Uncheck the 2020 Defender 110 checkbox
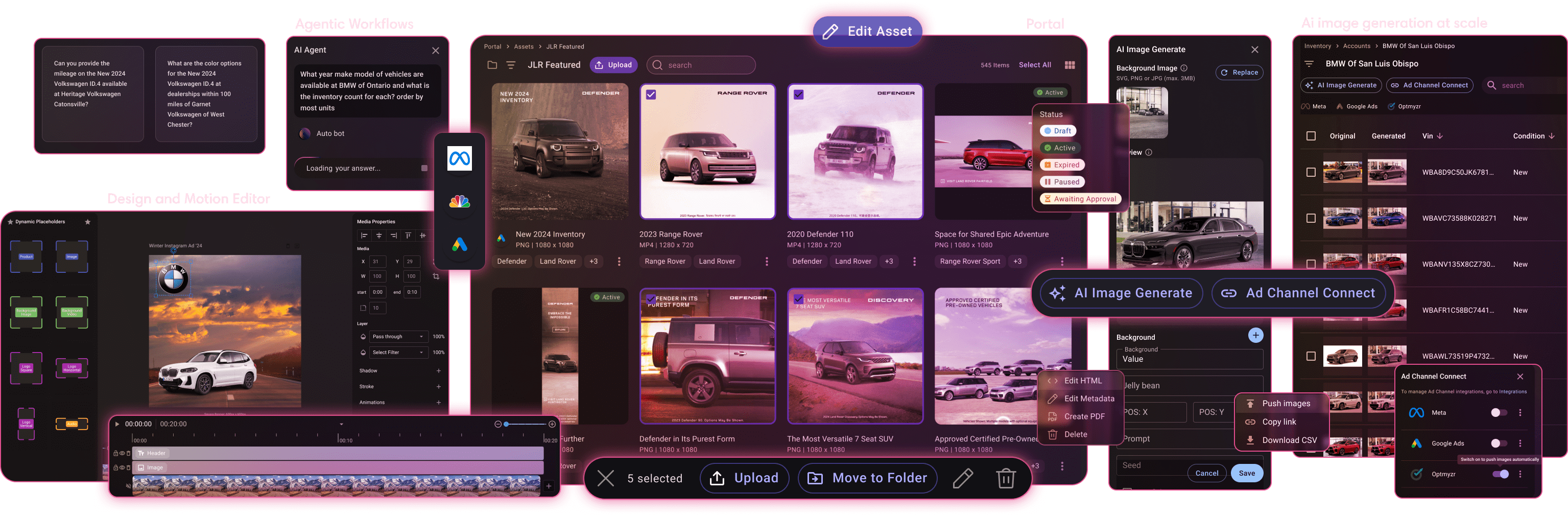 pyautogui.click(x=798, y=95)
